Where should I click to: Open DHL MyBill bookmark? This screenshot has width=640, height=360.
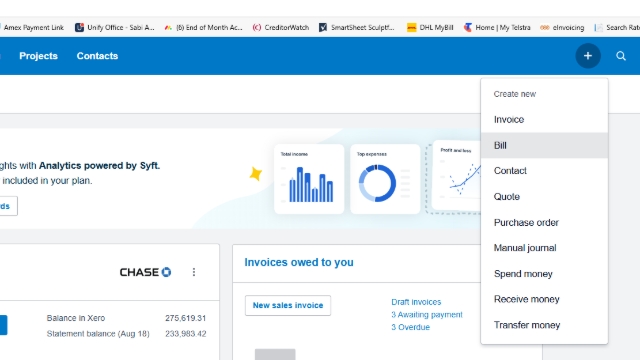pos(430,27)
